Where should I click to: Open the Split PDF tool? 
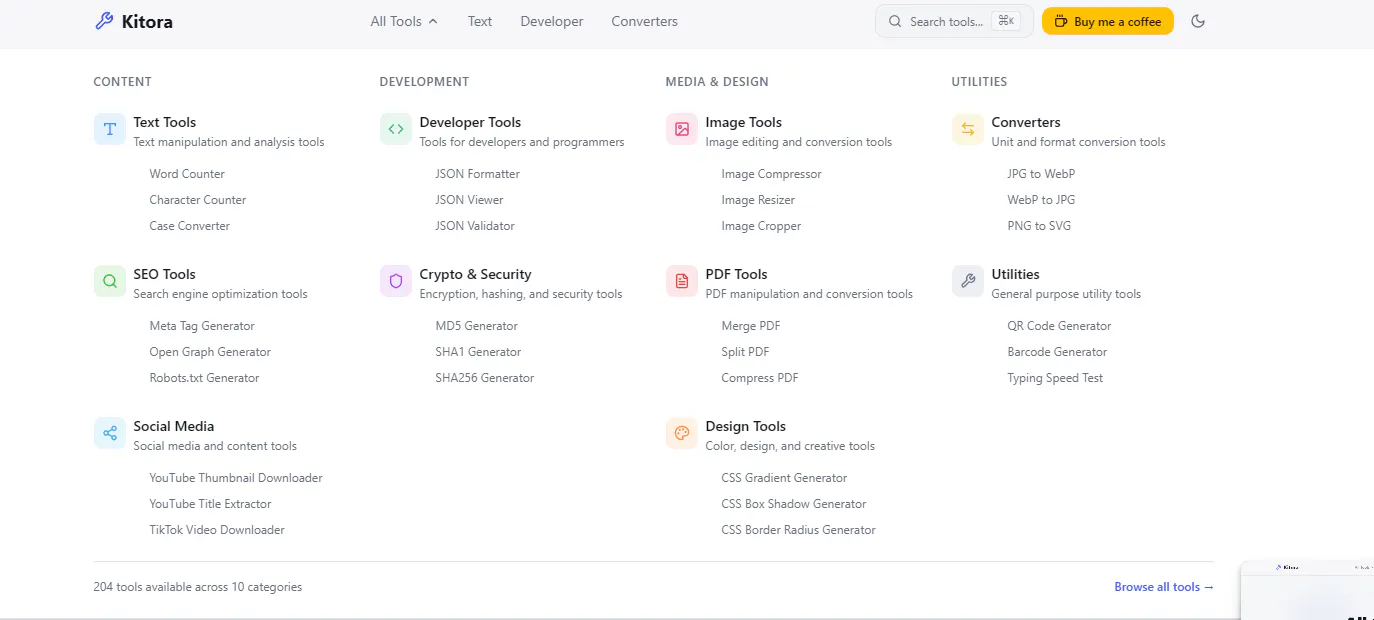[x=745, y=352]
